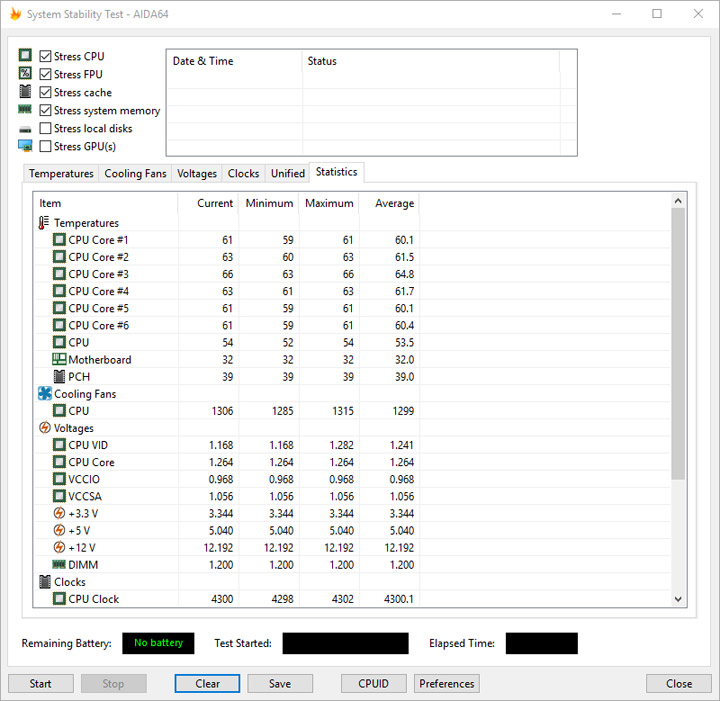
Task: Click the CPU chip icon beside Stress CPU
Action: [x=25, y=56]
